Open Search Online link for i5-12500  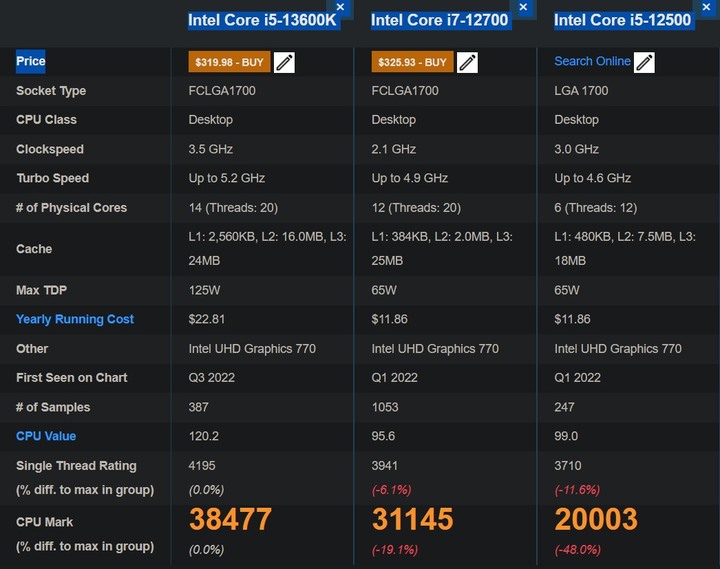592,61
